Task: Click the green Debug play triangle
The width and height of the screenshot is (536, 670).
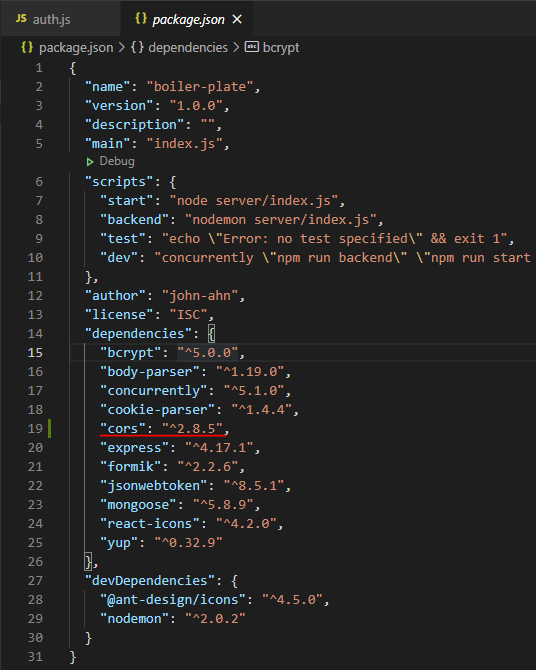Action: pos(90,162)
